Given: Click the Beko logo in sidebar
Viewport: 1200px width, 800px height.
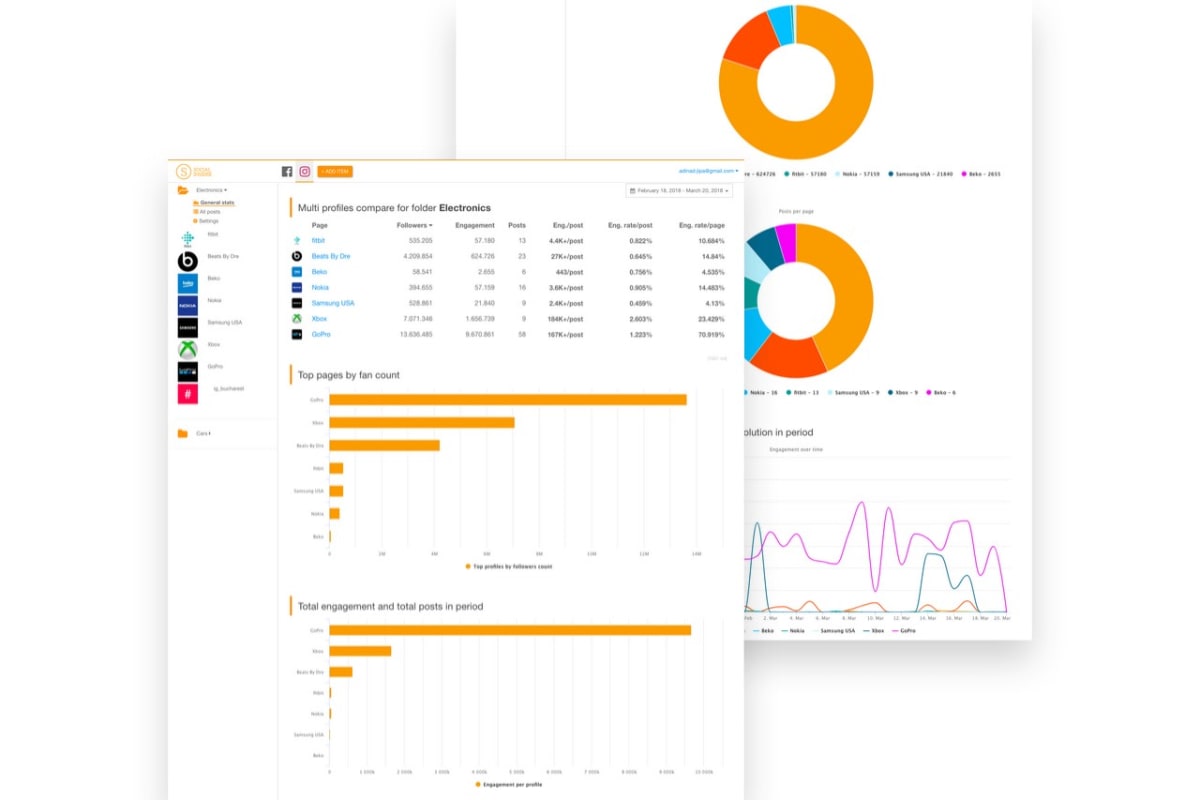Looking at the screenshot, I should pyautogui.click(x=187, y=283).
